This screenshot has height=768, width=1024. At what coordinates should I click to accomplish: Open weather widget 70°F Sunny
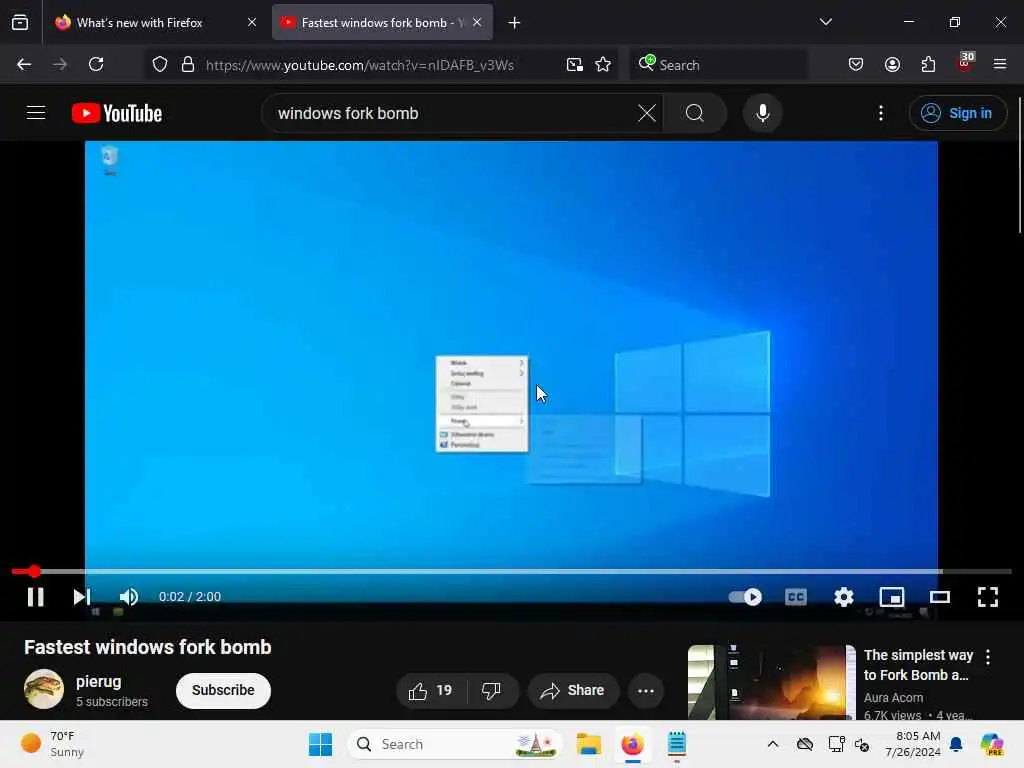(53, 744)
